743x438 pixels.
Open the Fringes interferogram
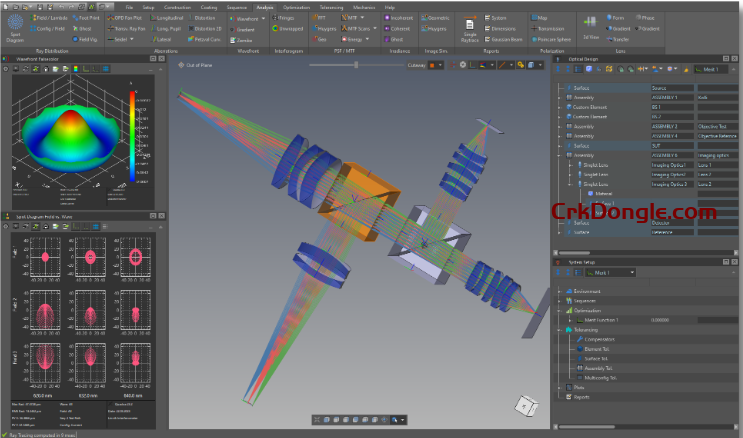[283, 18]
